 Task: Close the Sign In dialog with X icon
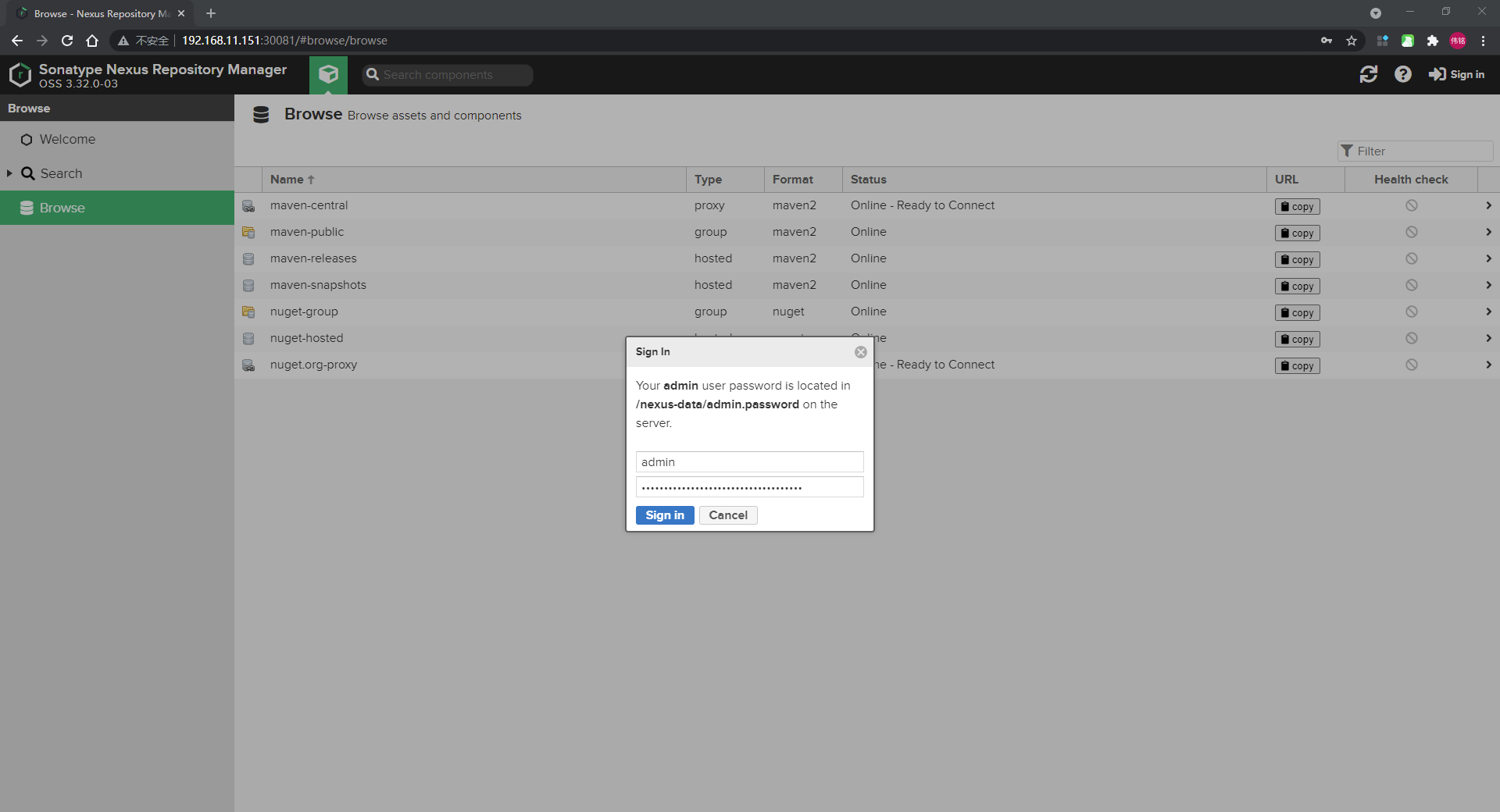tap(860, 352)
